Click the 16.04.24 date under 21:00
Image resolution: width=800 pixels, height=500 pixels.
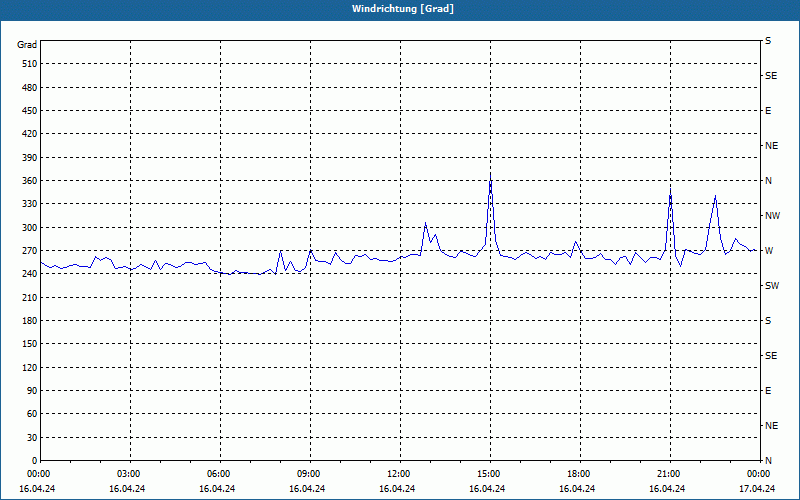(667, 489)
